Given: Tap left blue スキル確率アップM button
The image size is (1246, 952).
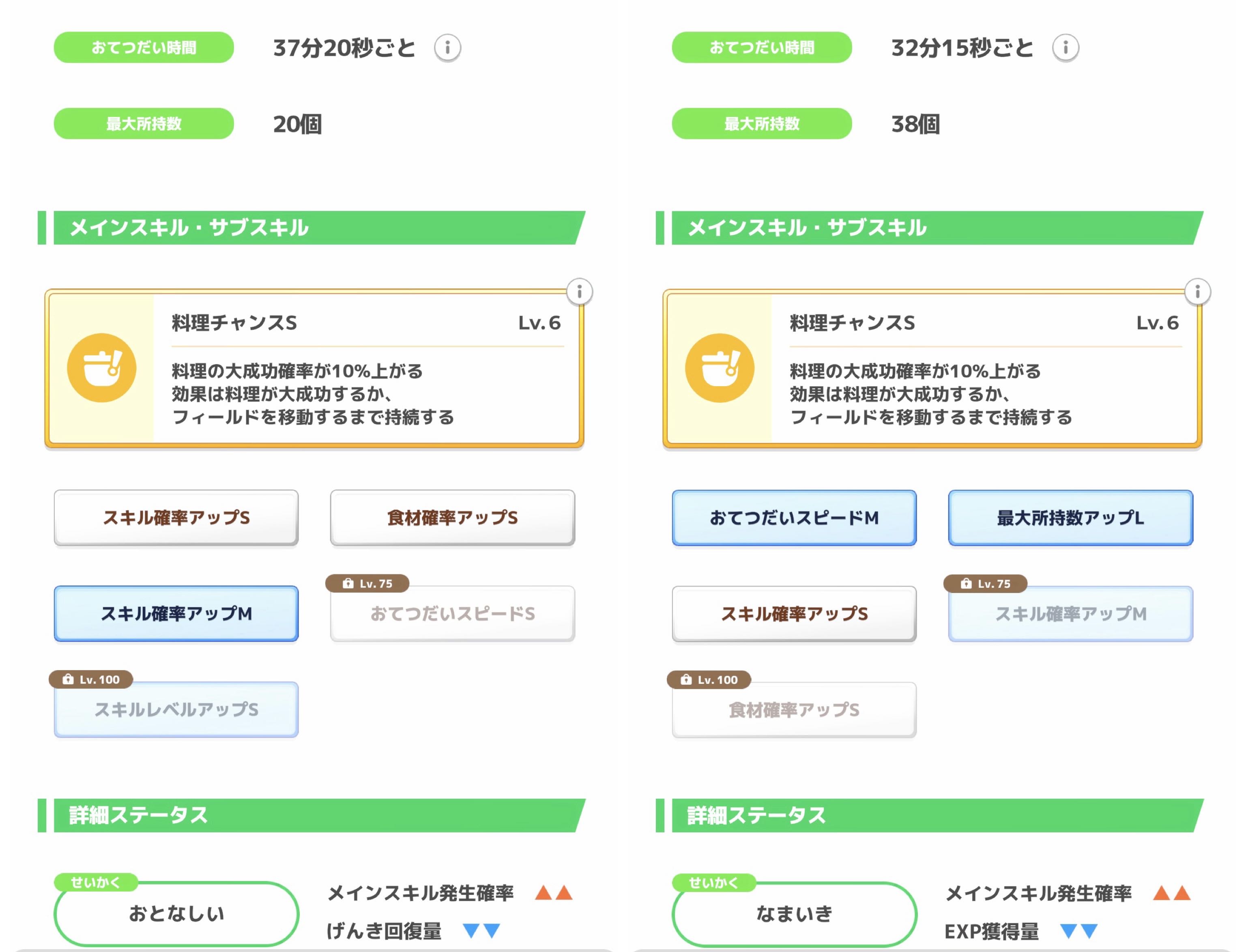Looking at the screenshot, I should pyautogui.click(x=176, y=613).
